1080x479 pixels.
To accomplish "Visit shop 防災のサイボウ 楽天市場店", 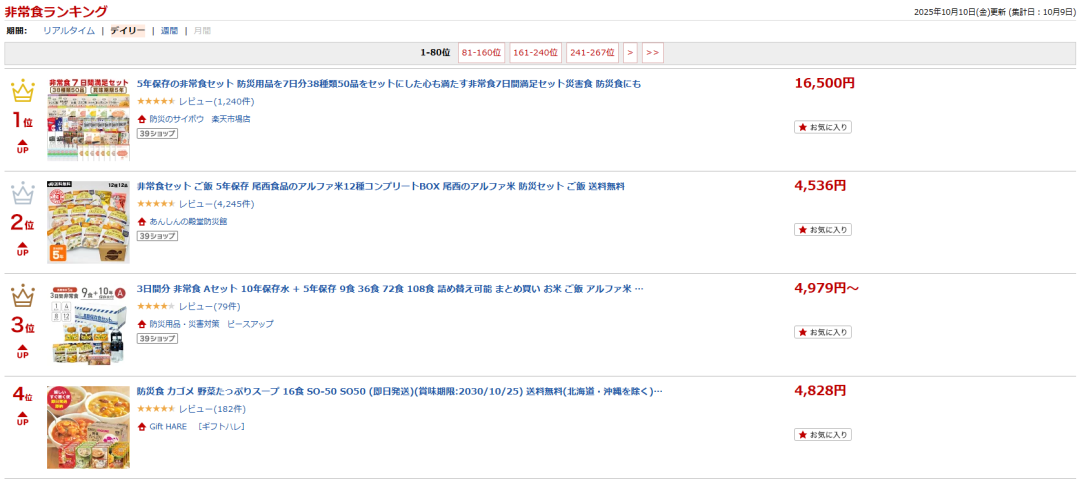I will 200,119.
